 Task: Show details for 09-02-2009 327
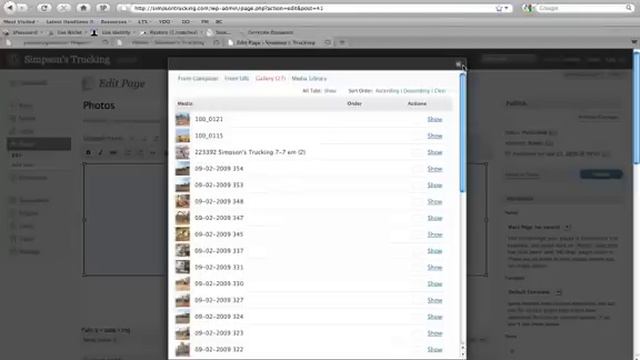coord(435,300)
